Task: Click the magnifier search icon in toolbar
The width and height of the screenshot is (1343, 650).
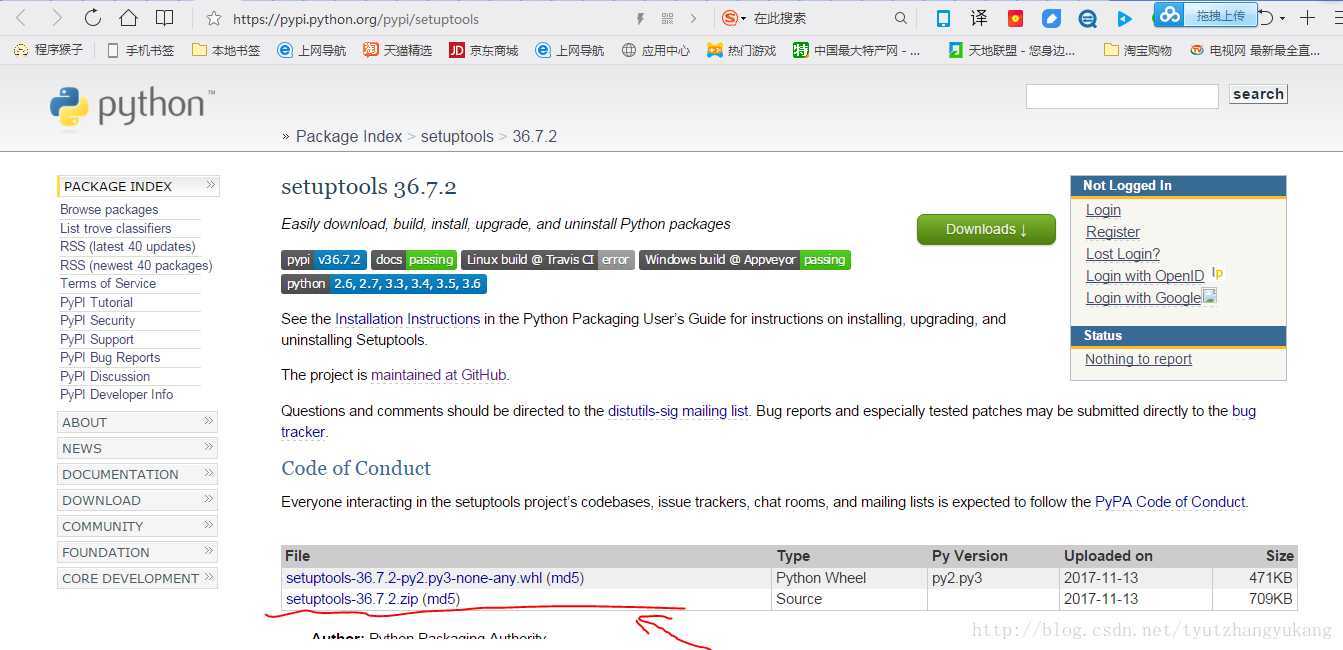Action: coord(901,18)
